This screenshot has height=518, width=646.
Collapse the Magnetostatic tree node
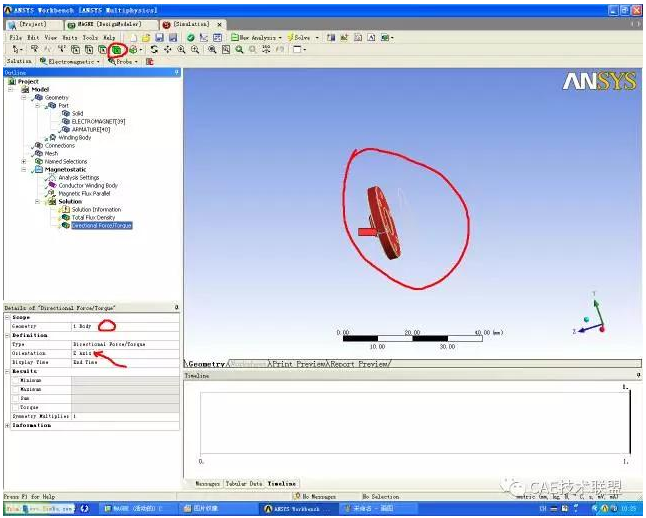(x=24, y=169)
